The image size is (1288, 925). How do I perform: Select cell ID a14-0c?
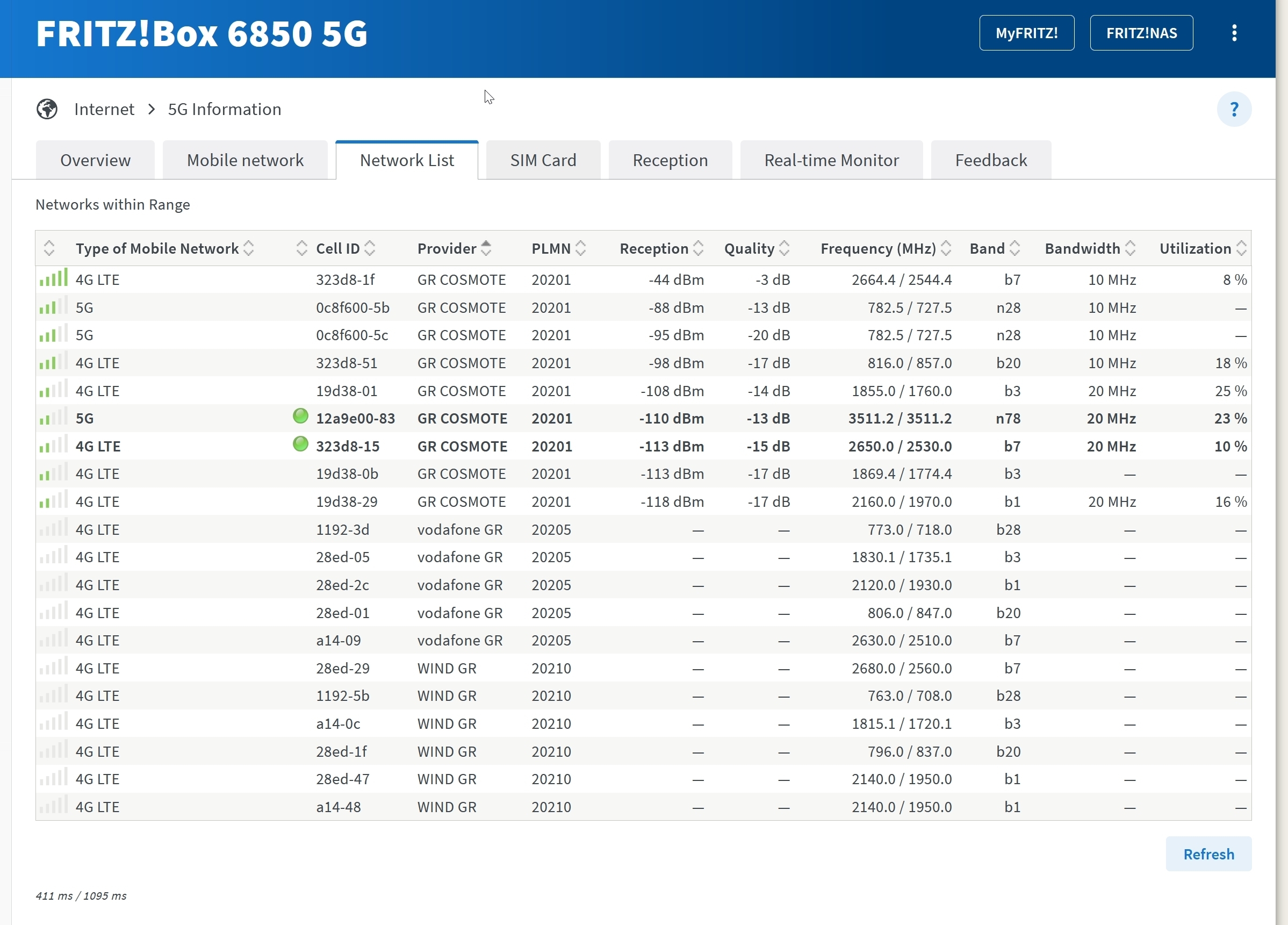pos(338,724)
